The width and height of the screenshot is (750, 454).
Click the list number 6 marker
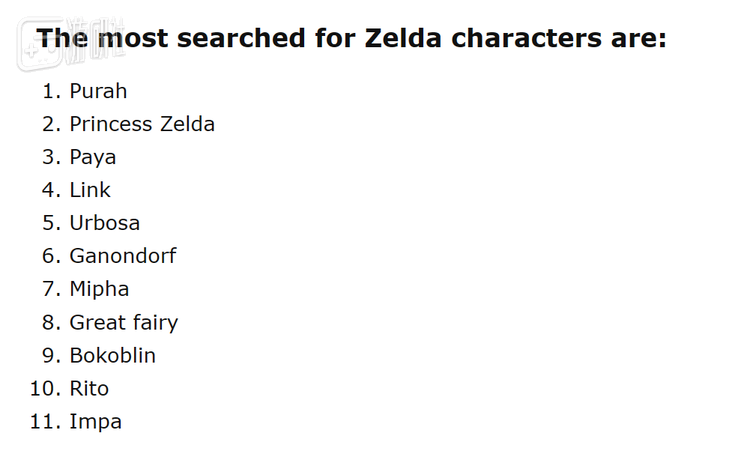click(52, 256)
